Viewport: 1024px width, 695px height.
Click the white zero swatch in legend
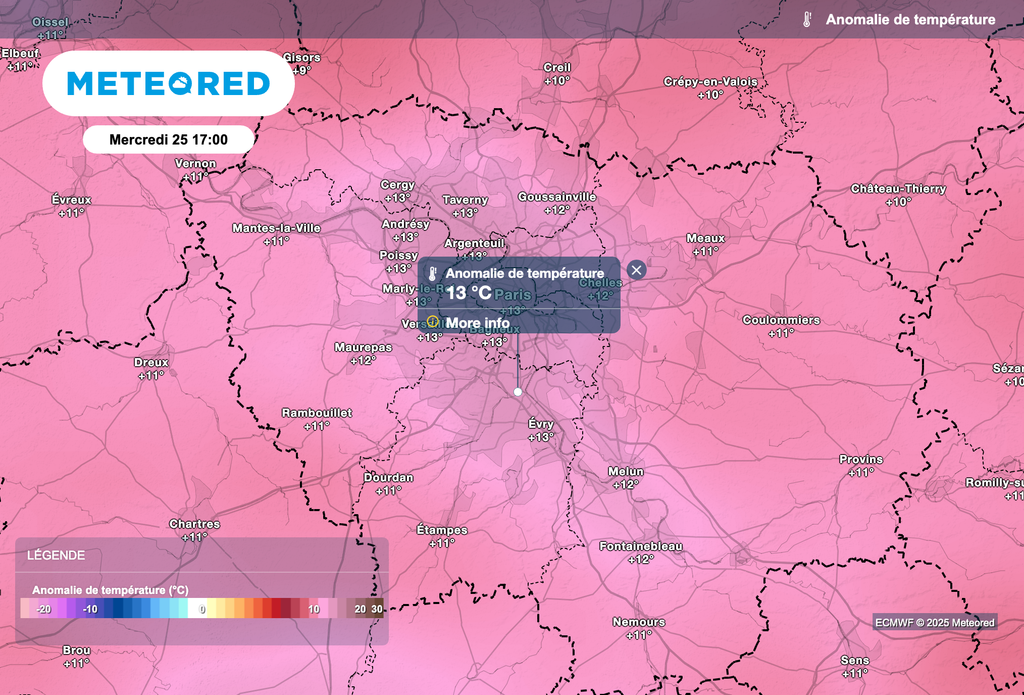click(x=201, y=608)
